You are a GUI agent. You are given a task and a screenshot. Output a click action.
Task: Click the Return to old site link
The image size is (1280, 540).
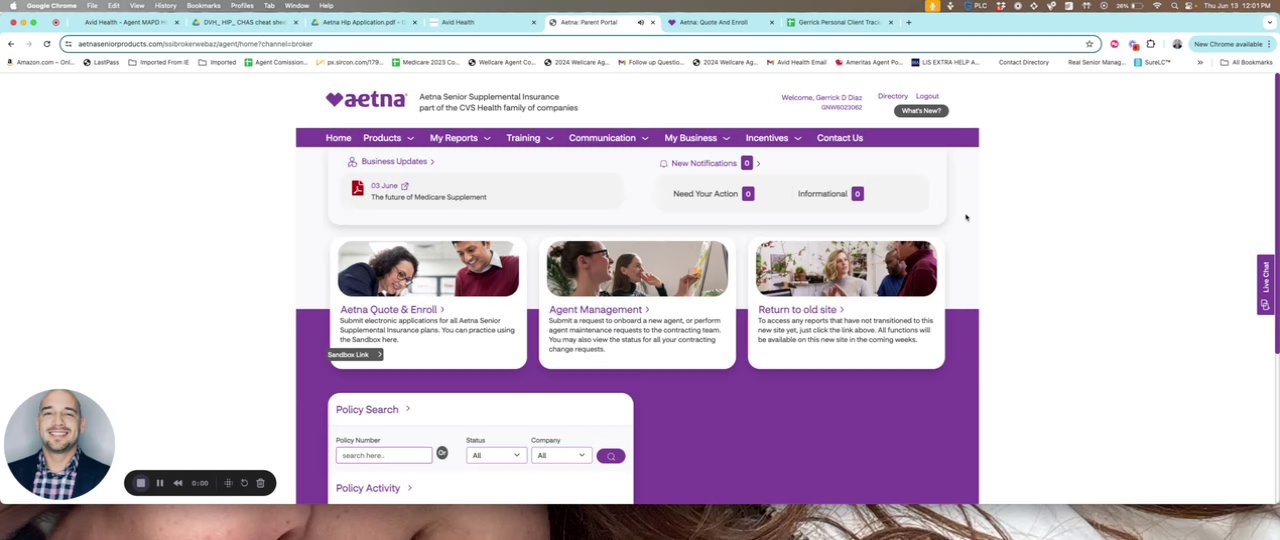[x=801, y=310]
